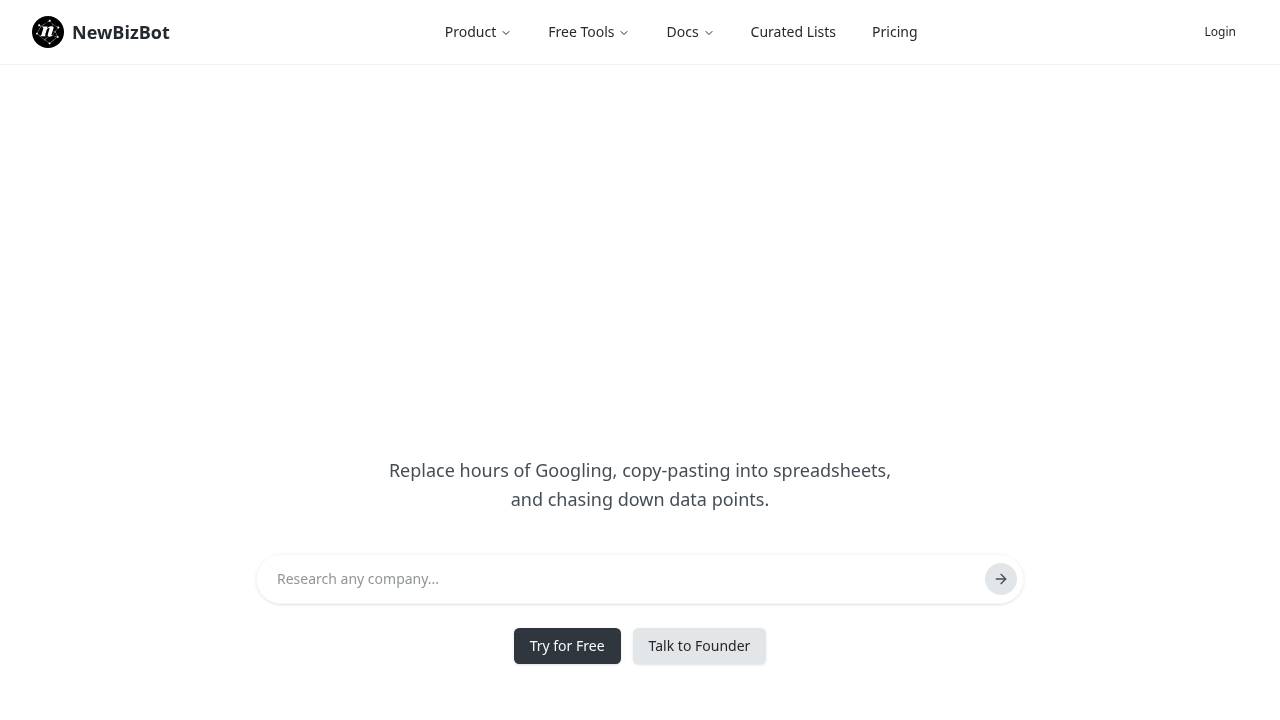This screenshot has width=1280, height=720.
Task: Click the NewBizBot brand name text
Action: point(120,31)
